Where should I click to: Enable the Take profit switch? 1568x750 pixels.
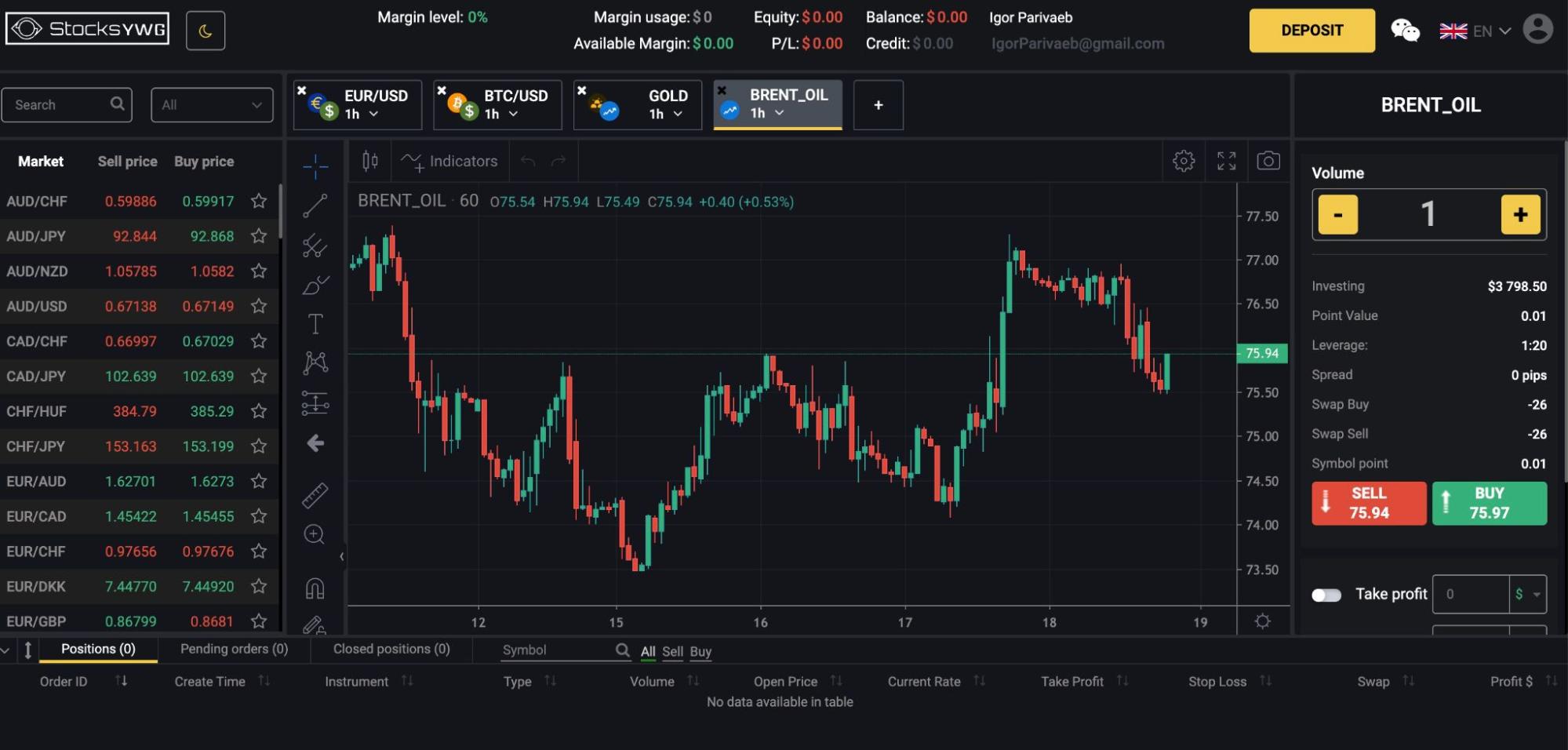pyautogui.click(x=1326, y=595)
